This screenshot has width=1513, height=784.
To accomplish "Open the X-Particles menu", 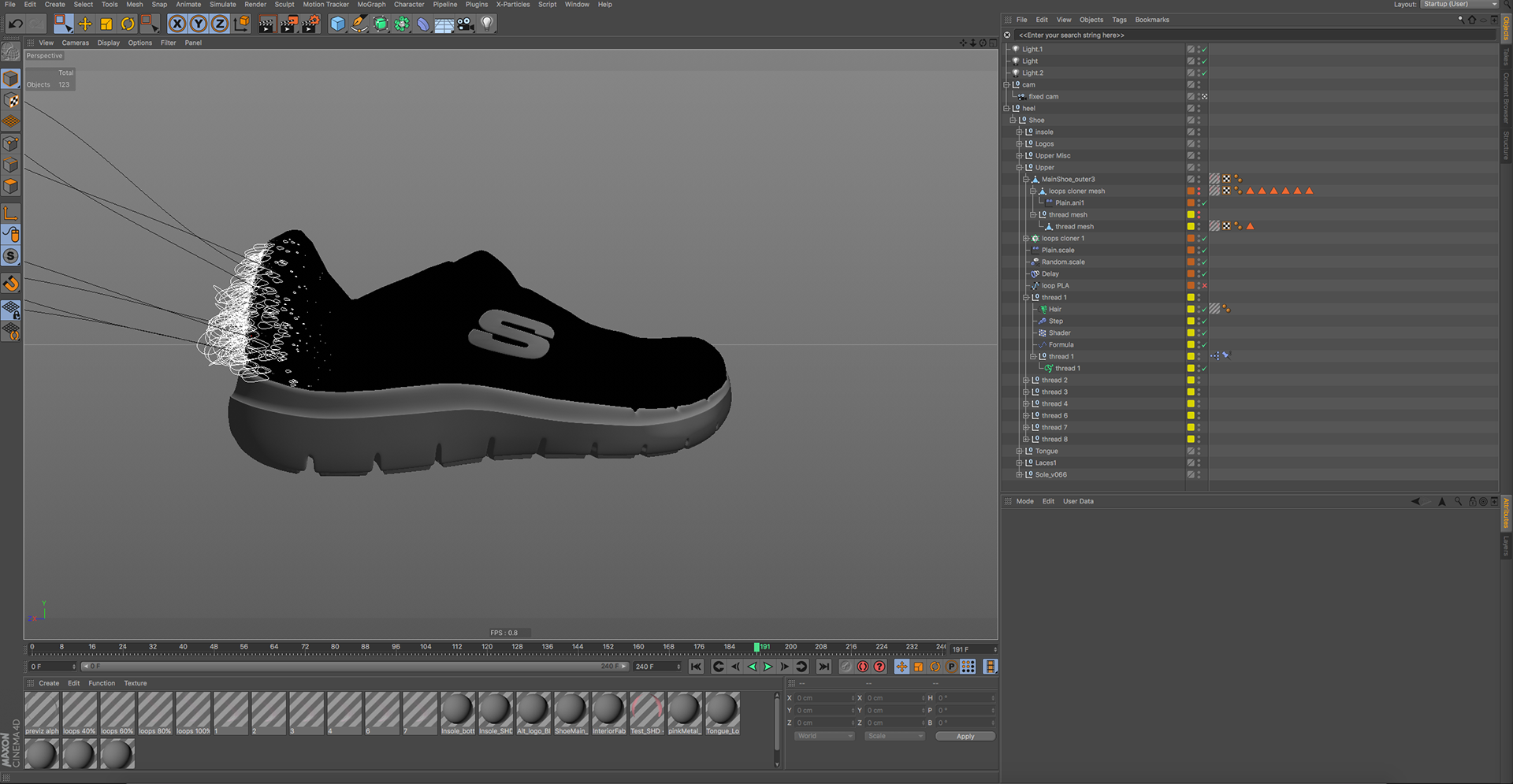I will pyautogui.click(x=513, y=5).
